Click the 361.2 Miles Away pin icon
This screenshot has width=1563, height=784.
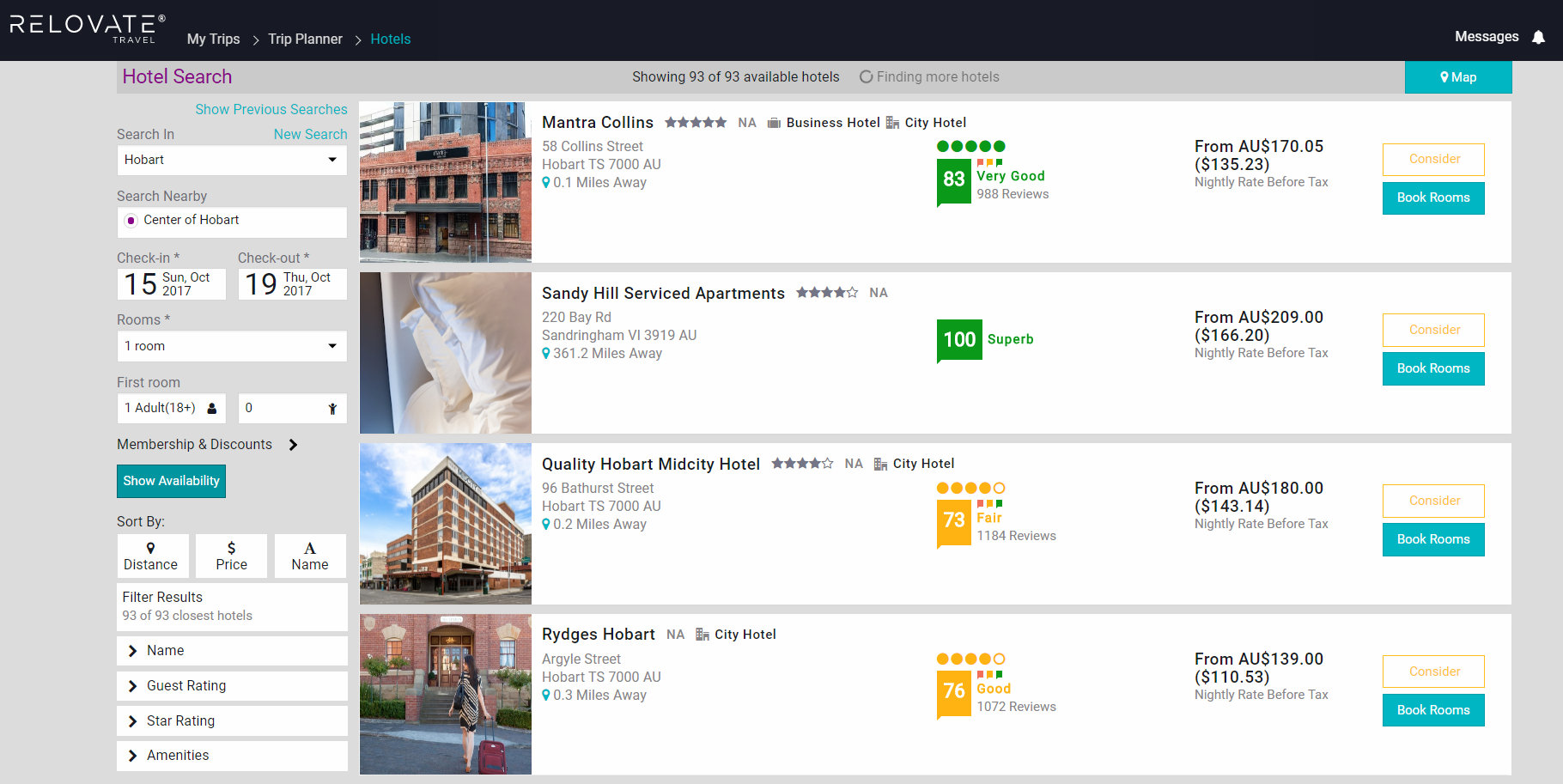[546, 354]
